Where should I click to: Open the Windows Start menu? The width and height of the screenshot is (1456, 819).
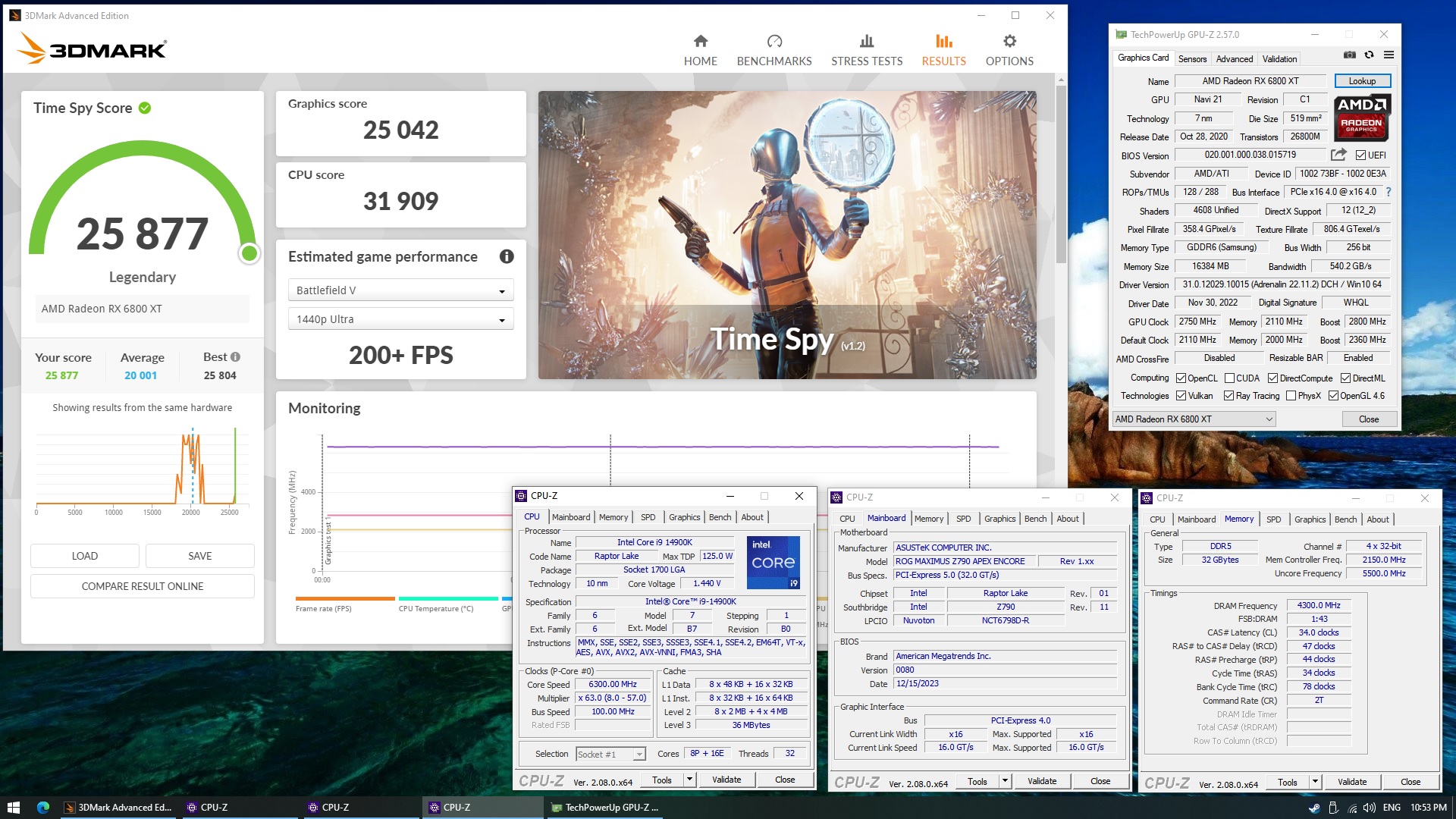13,808
